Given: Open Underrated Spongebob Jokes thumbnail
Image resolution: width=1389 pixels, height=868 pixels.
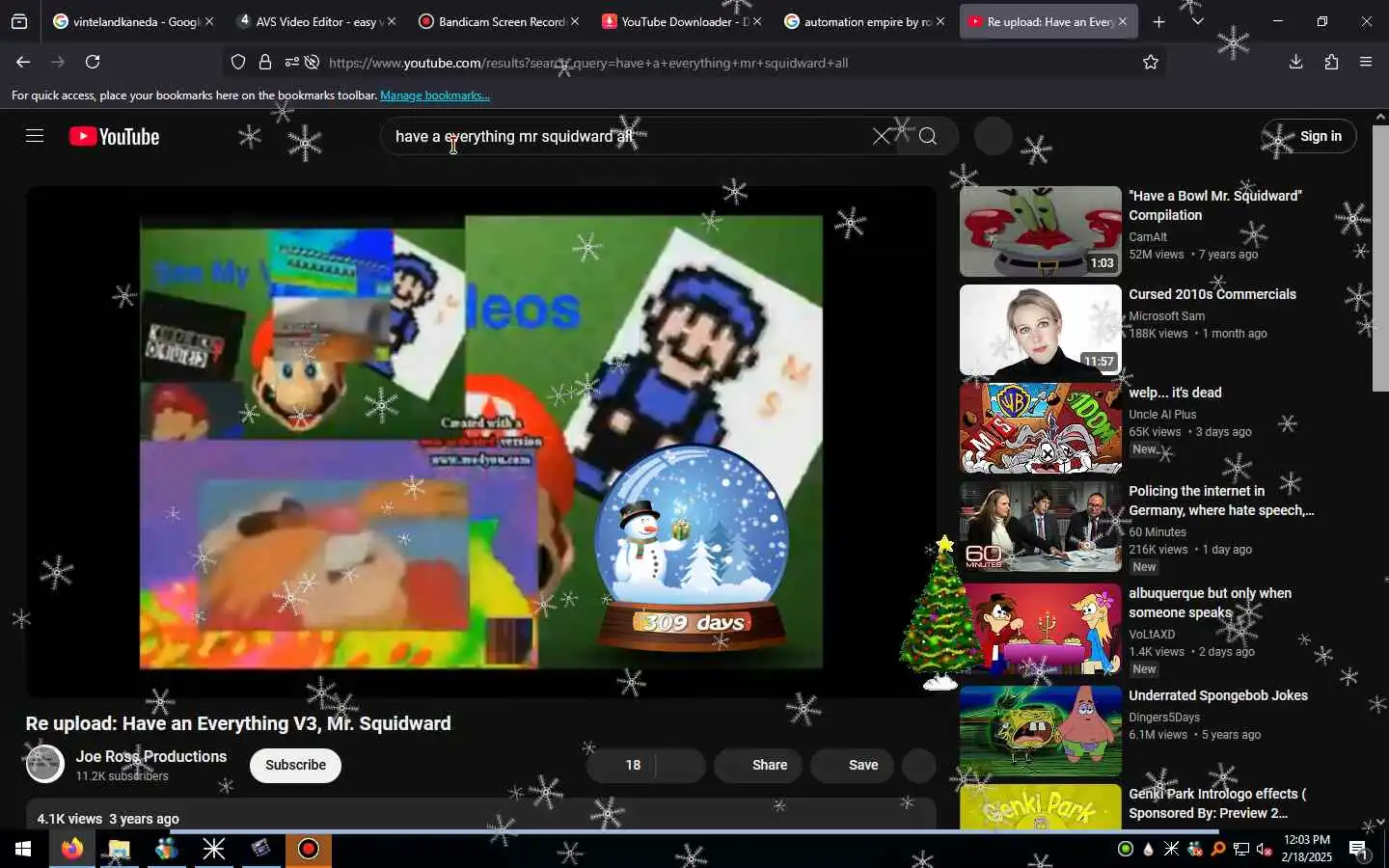Looking at the screenshot, I should click(x=1041, y=731).
